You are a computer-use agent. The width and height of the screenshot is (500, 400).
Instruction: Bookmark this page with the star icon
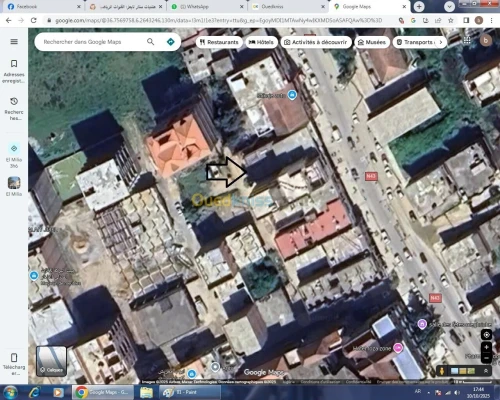pyautogui.click(x=451, y=20)
